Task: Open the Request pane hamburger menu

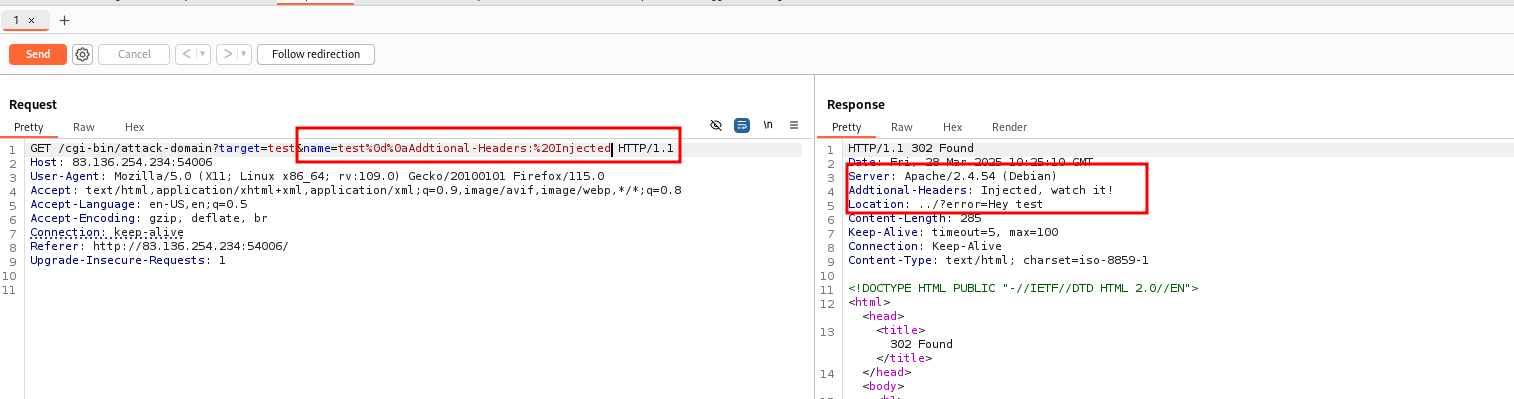Action: tap(794, 125)
